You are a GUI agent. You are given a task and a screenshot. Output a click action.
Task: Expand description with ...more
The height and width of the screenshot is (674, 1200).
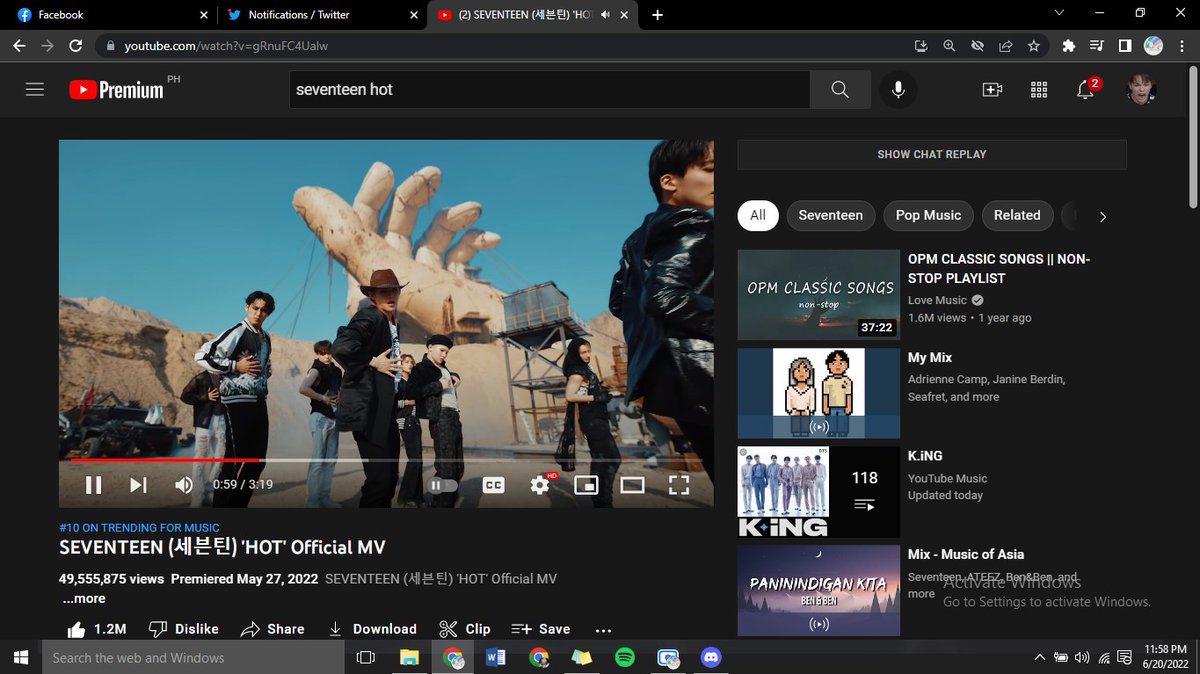pos(84,598)
